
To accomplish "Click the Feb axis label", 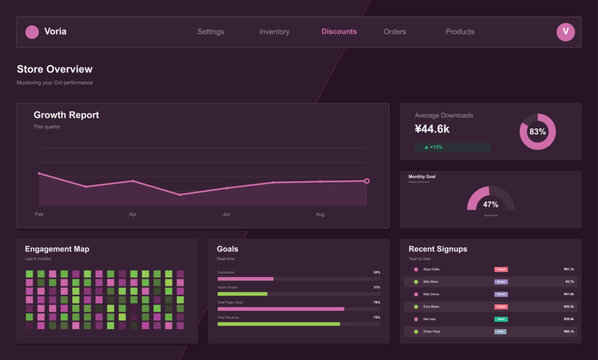I will pyautogui.click(x=39, y=214).
